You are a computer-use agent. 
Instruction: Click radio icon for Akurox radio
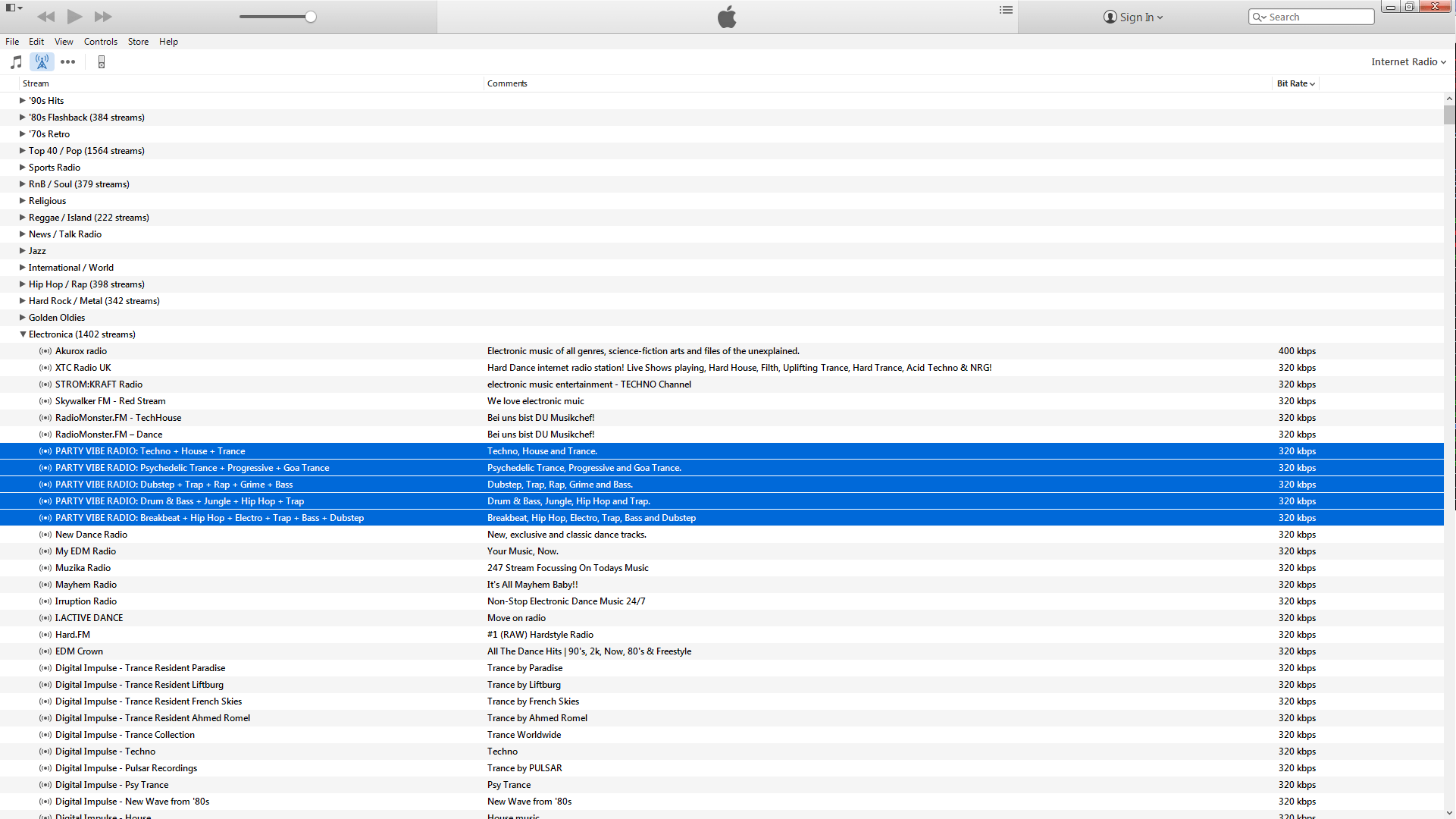tap(45, 351)
